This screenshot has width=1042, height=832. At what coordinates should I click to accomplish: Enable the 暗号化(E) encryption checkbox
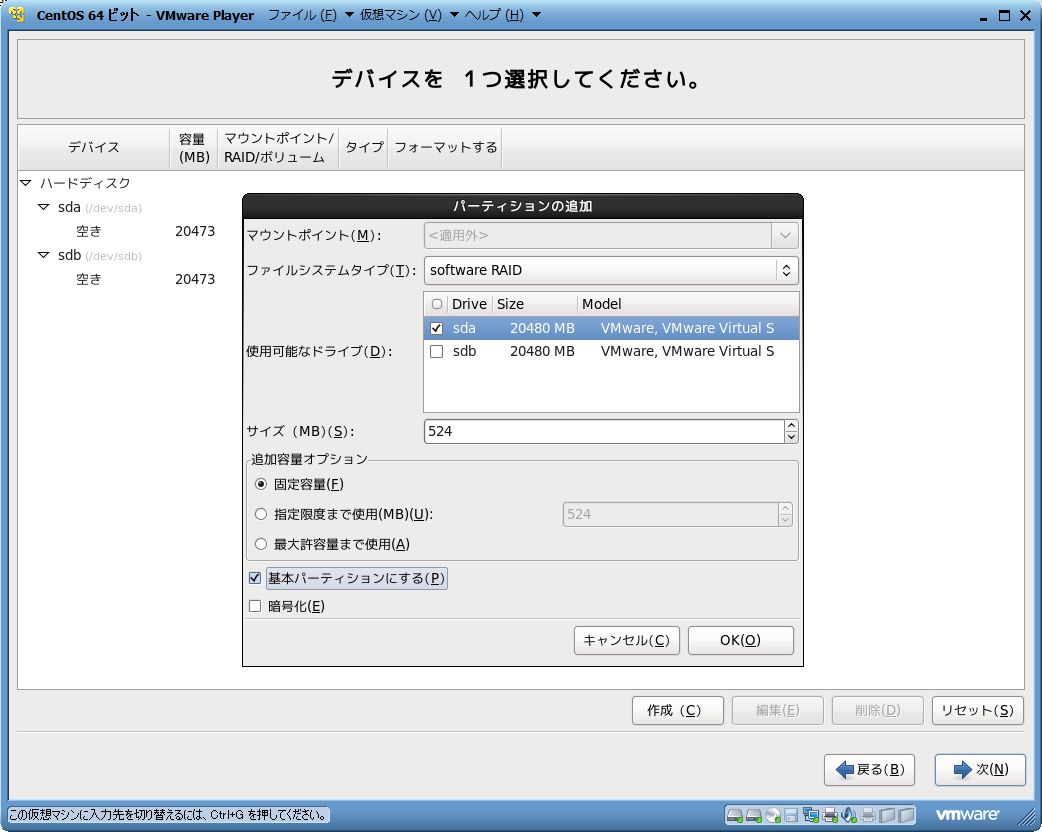(255, 606)
